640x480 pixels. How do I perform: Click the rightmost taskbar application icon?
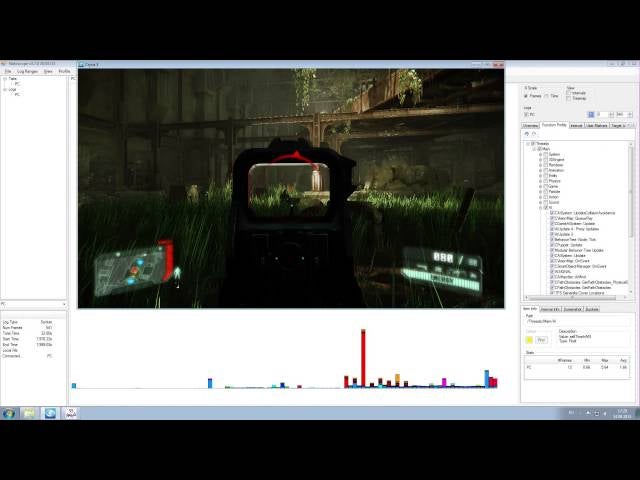pos(71,412)
